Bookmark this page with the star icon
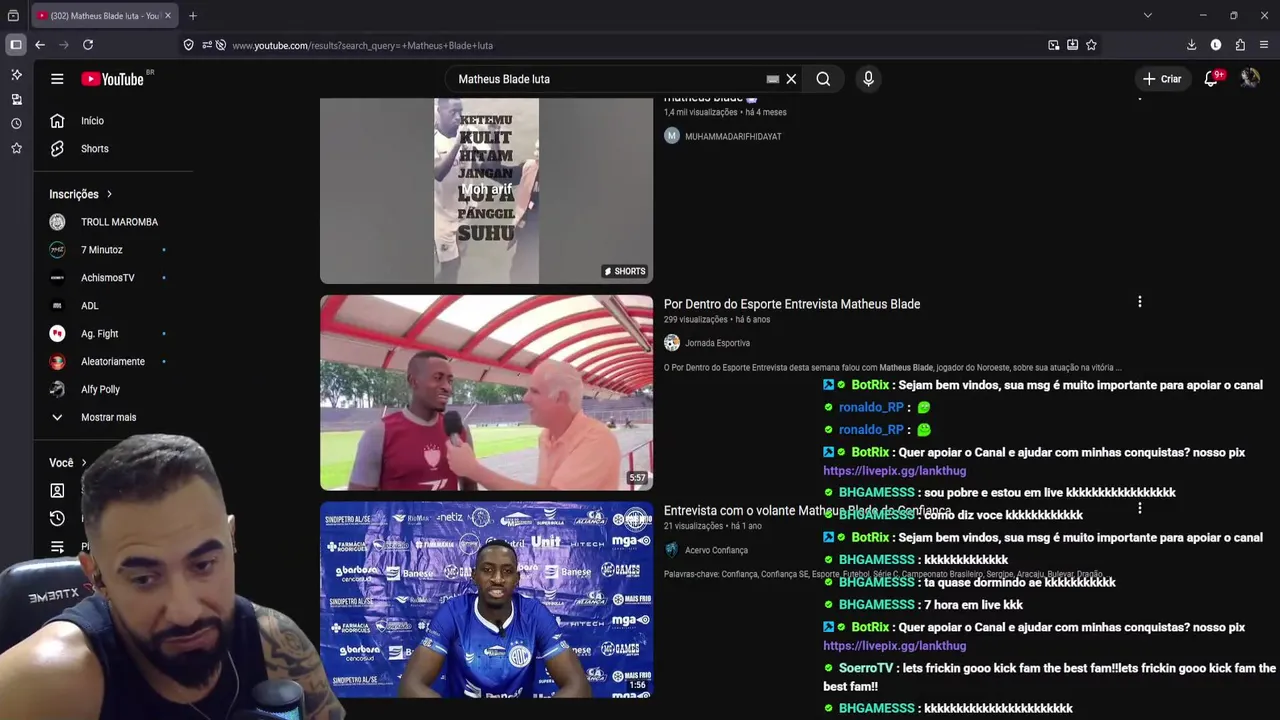Viewport: 1280px width, 720px height. point(1091,45)
